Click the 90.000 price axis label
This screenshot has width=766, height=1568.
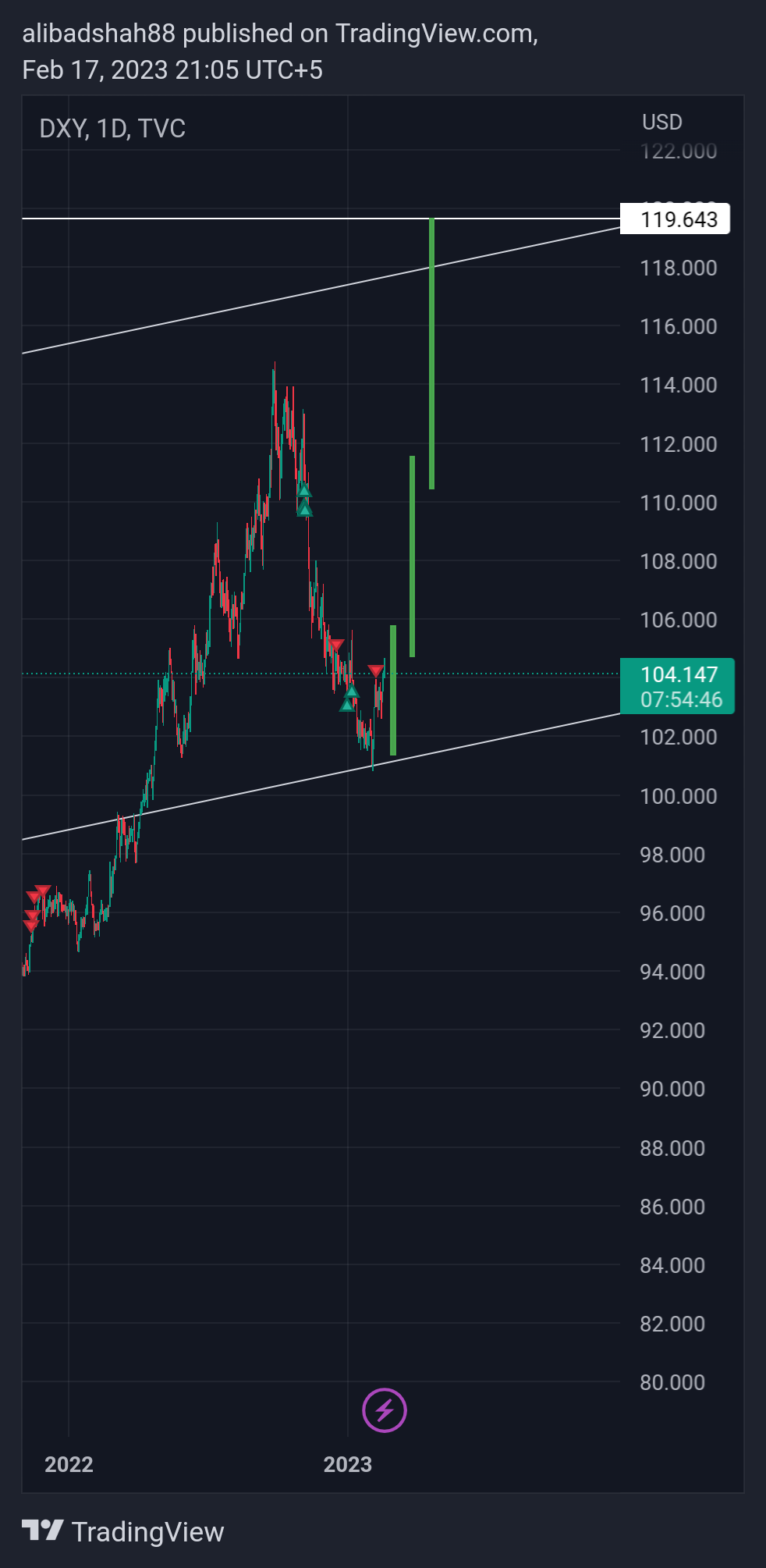click(x=672, y=1089)
